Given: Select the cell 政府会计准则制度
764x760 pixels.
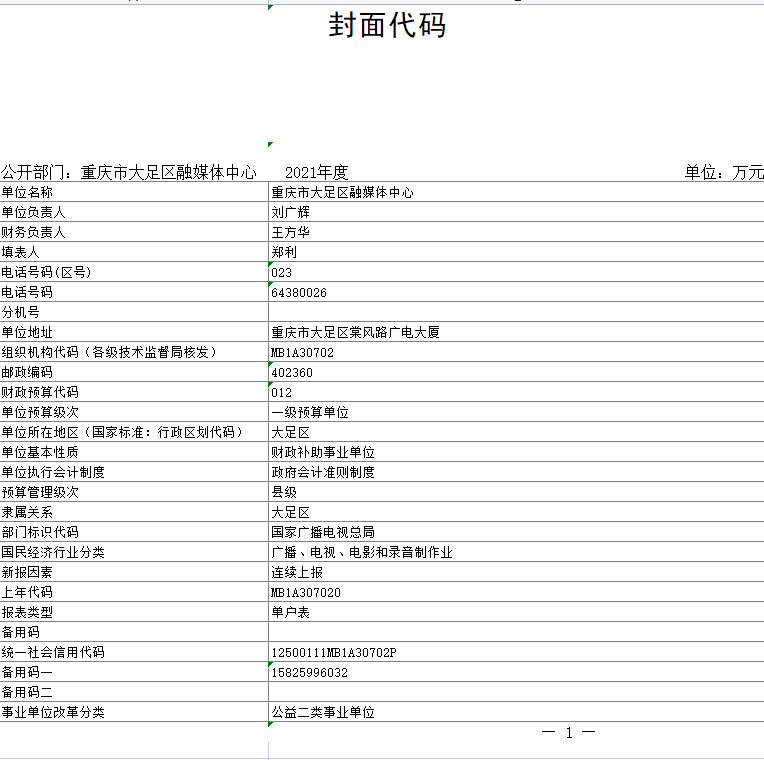Looking at the screenshot, I should tap(516, 472).
